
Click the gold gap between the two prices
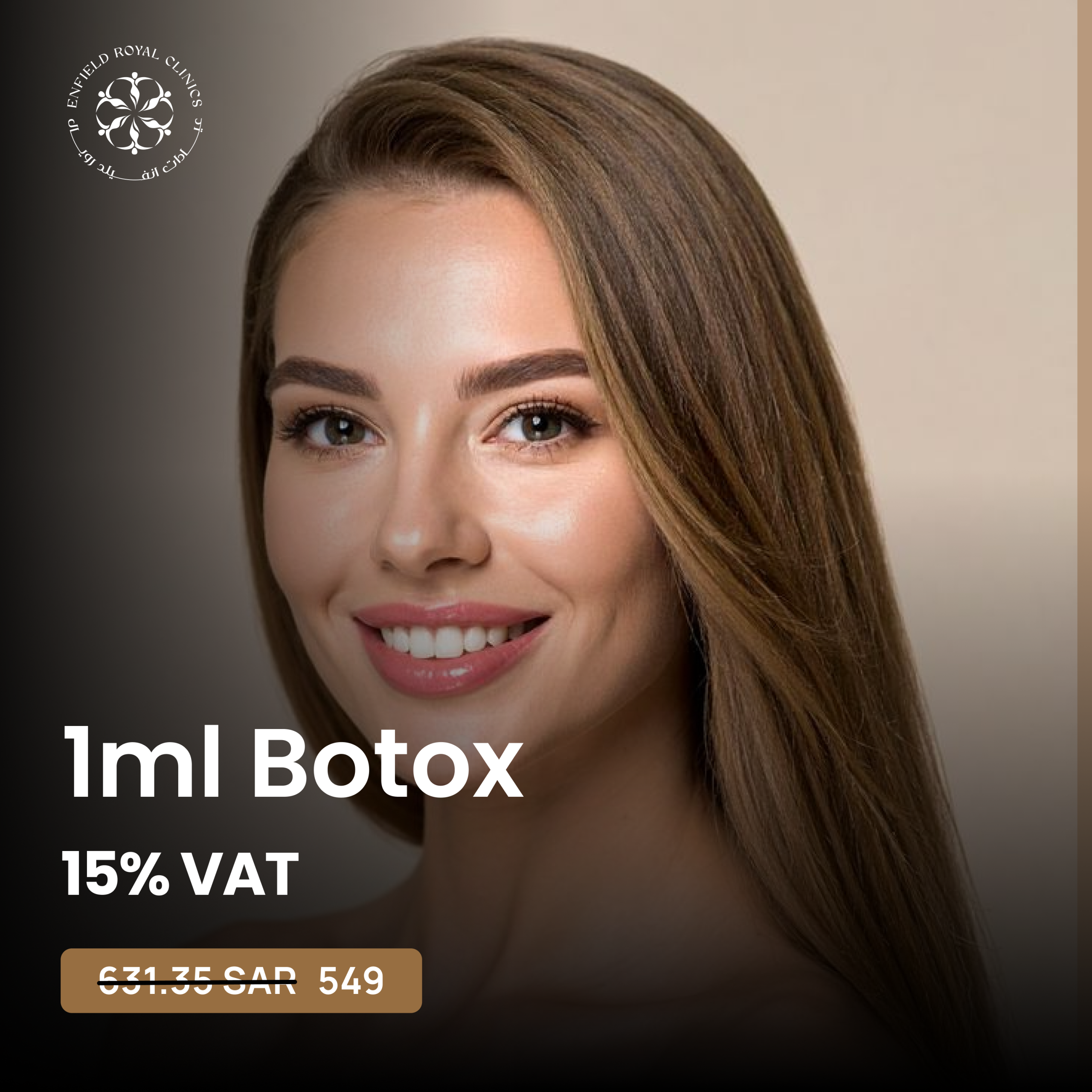308,982
